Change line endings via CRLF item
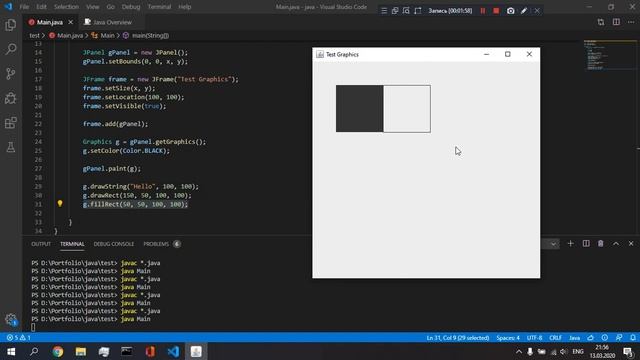This screenshot has height=360, width=640. pos(555,338)
